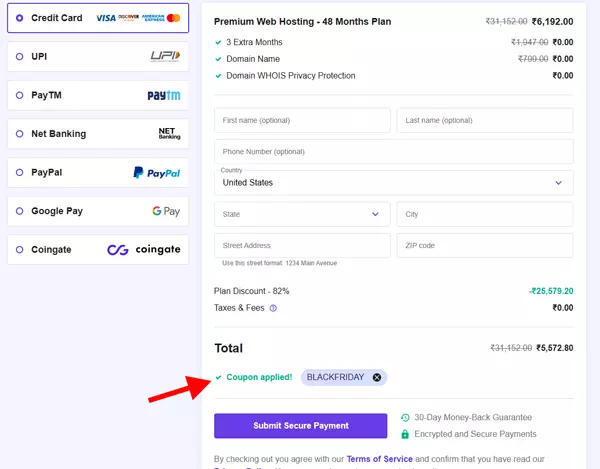Viewport: 600px width, 469px height.
Task: Click the 30-Day Money-Back Guarantee clock icon
Action: (405, 417)
